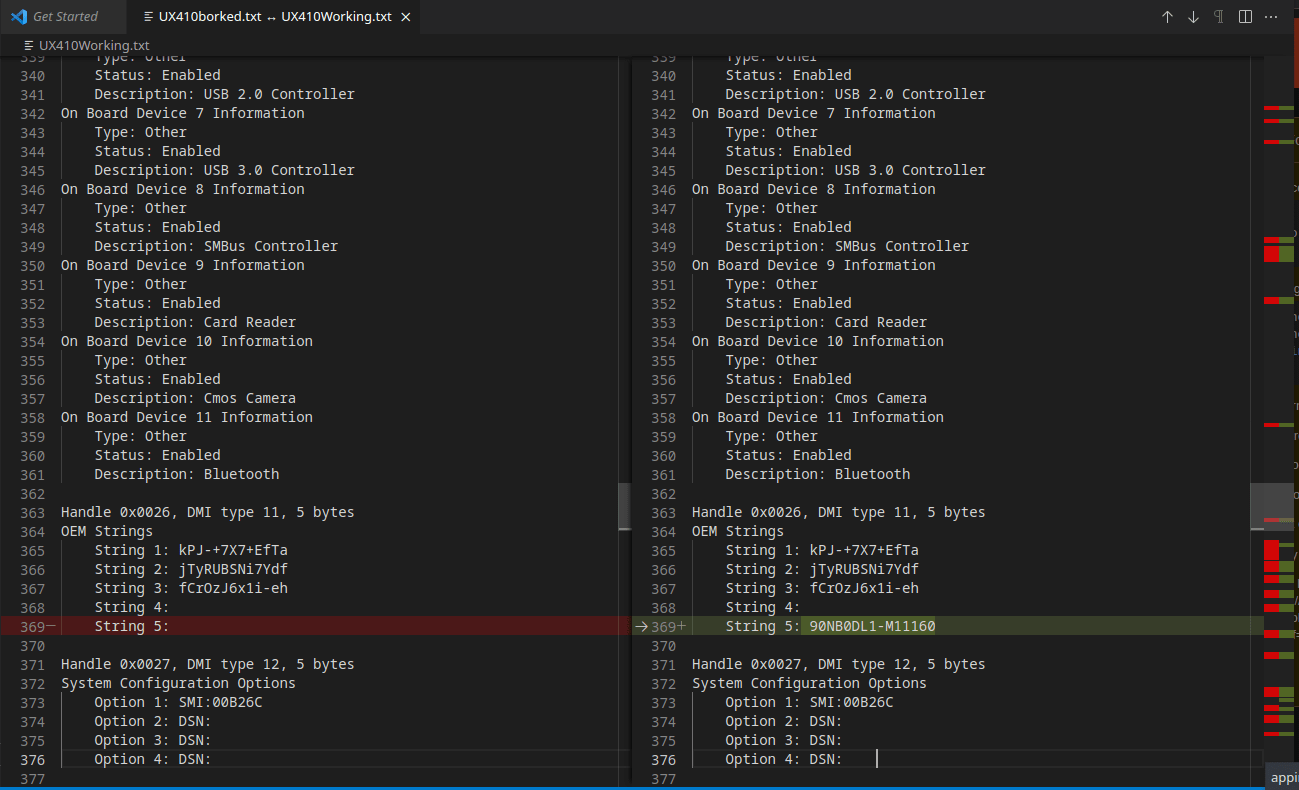This screenshot has width=1299, height=790.
Task: Go to previous change with the up arrow icon
Action: 1167,16
